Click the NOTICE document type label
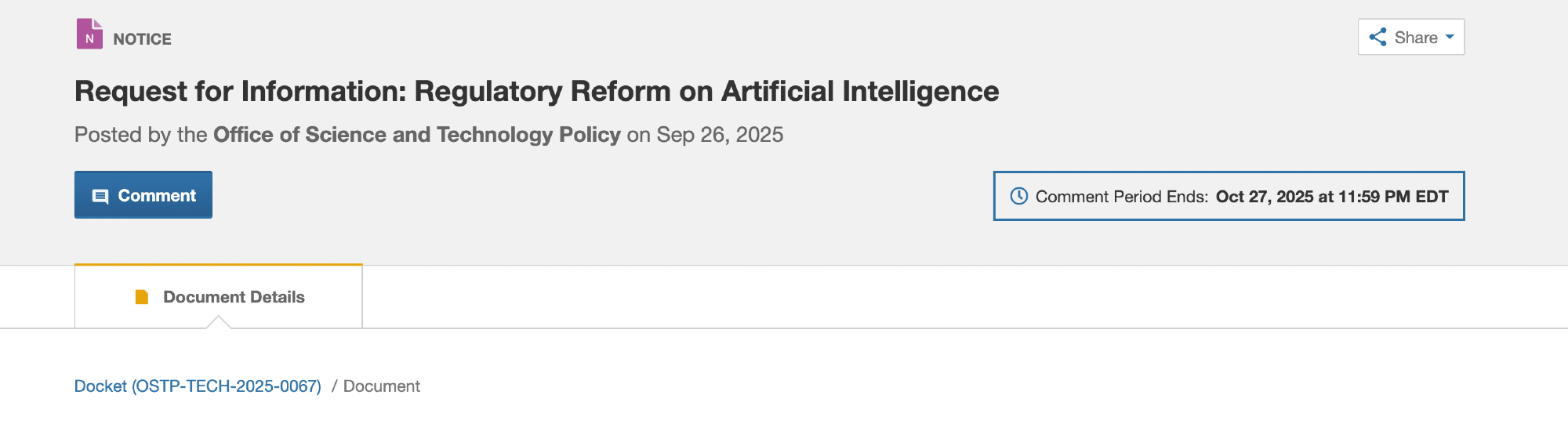The height and width of the screenshot is (431, 1568). pos(142,39)
